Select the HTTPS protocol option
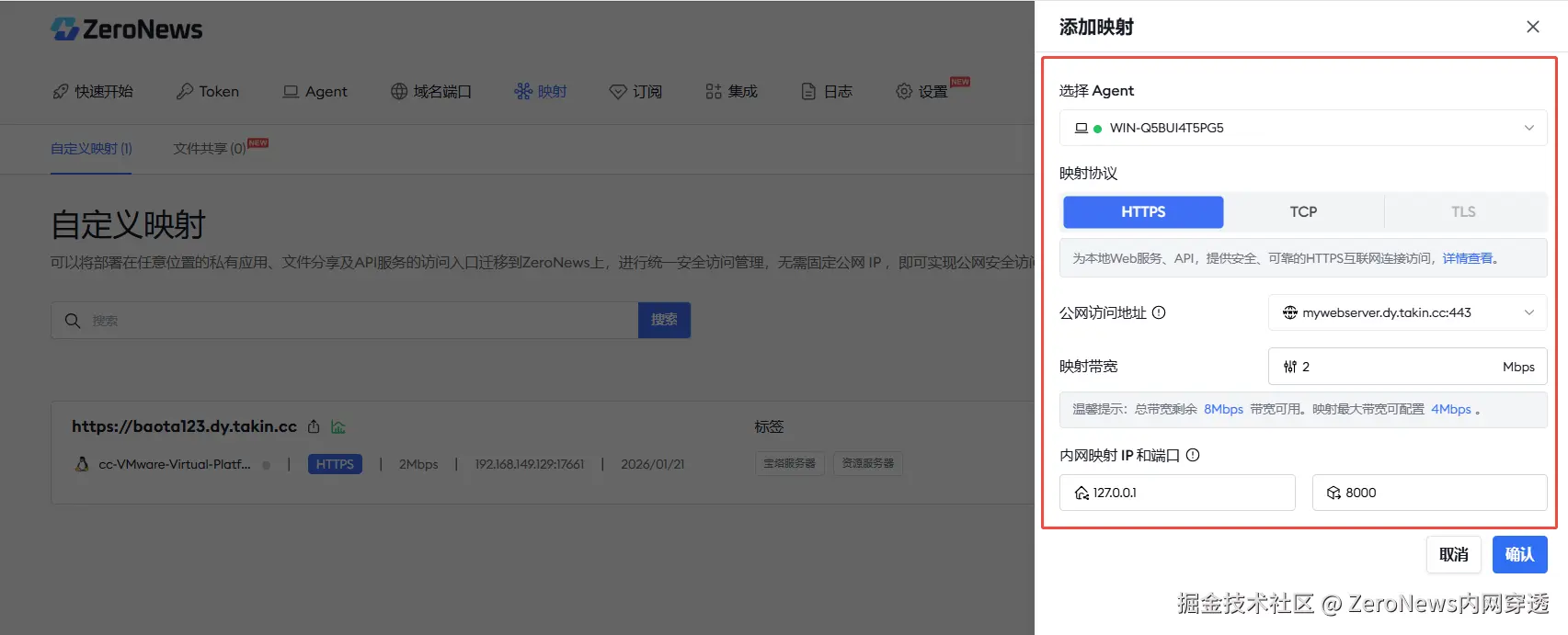 tap(1143, 211)
